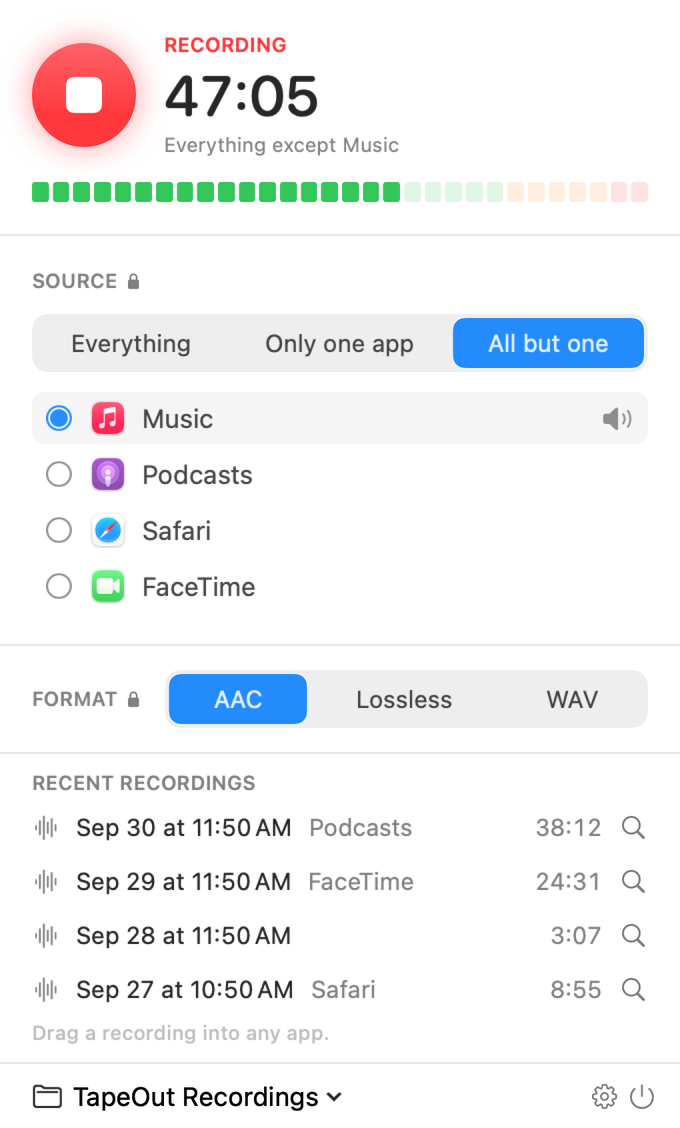The width and height of the screenshot is (680, 1128).
Task: Click waveform icon of Sep 27 recording
Action: pos(46,990)
